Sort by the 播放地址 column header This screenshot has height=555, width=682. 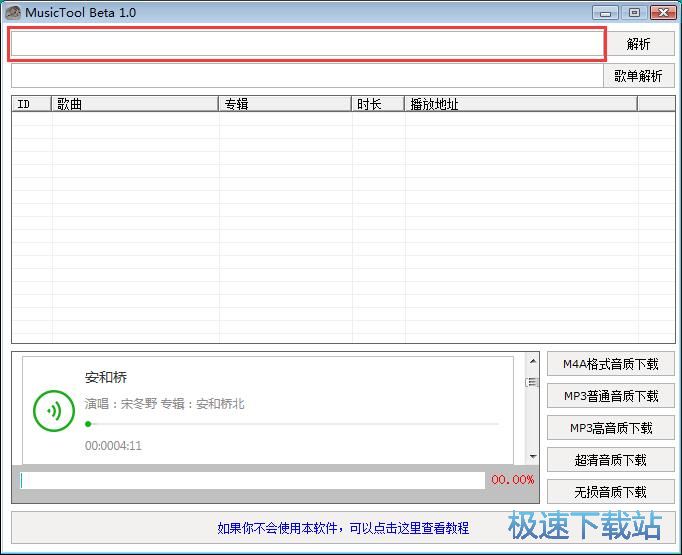coord(521,104)
